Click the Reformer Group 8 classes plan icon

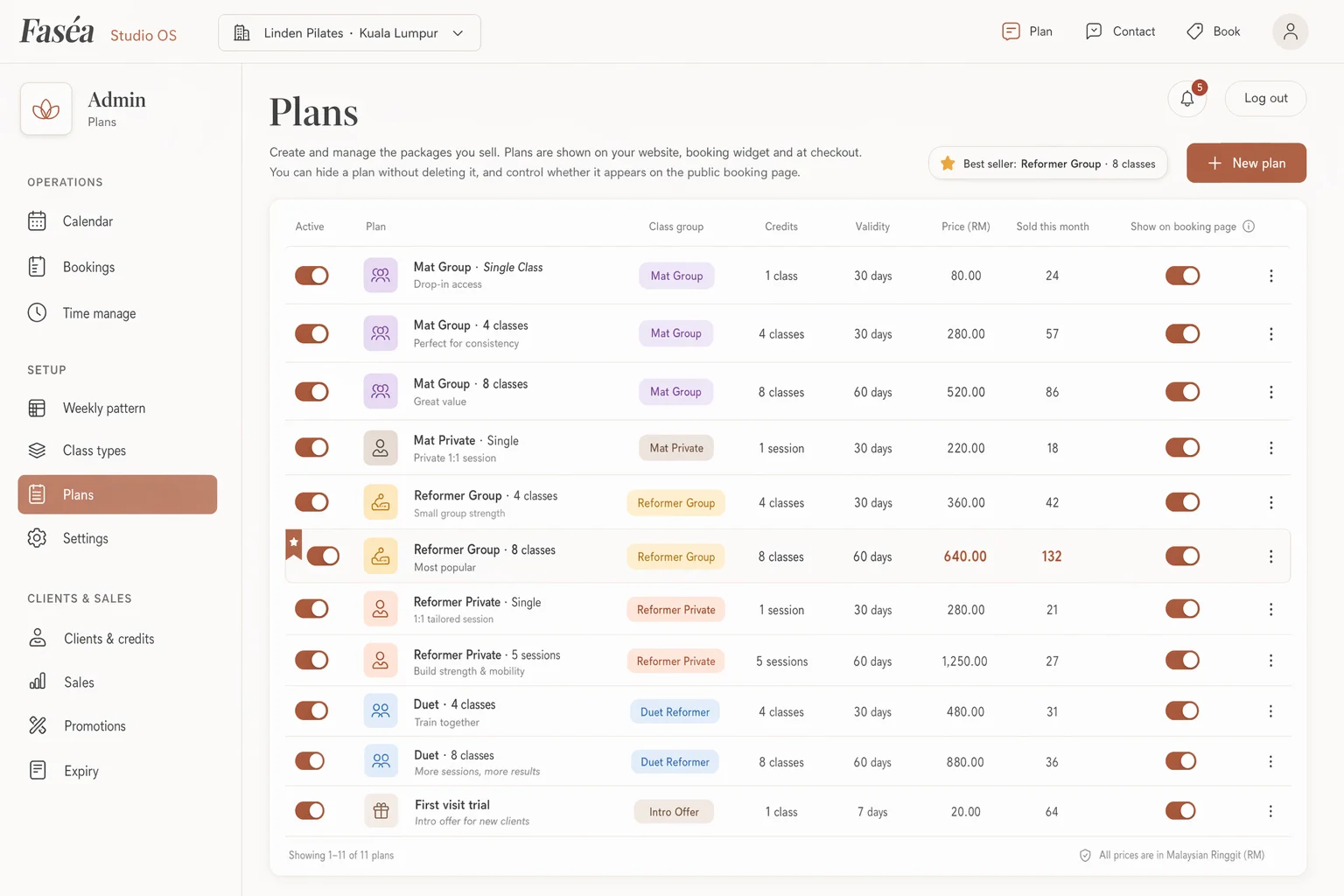tap(381, 556)
